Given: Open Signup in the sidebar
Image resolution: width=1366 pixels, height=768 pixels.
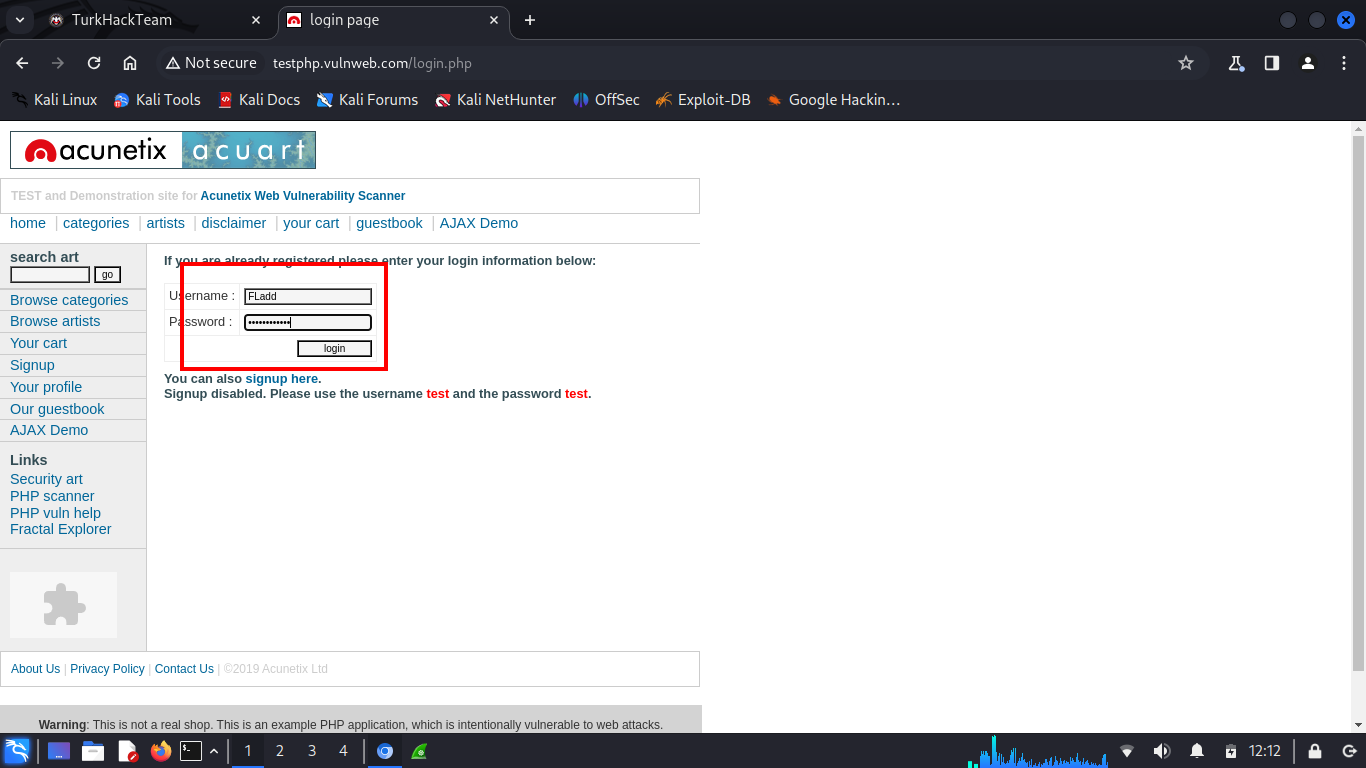Looking at the screenshot, I should click(x=32, y=365).
